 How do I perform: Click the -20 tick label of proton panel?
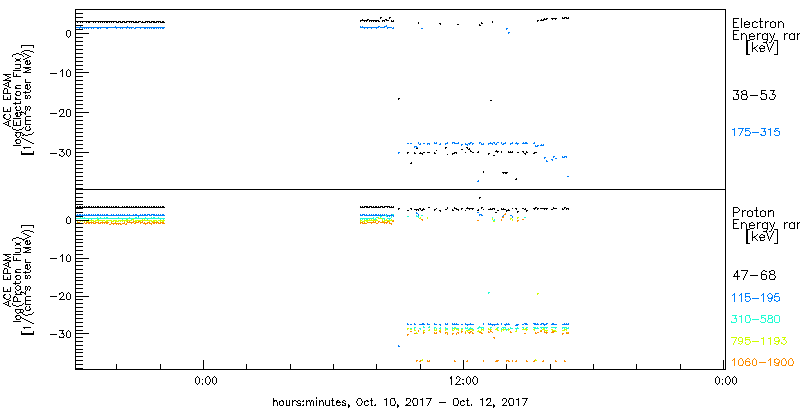pyautogui.click(x=59, y=296)
